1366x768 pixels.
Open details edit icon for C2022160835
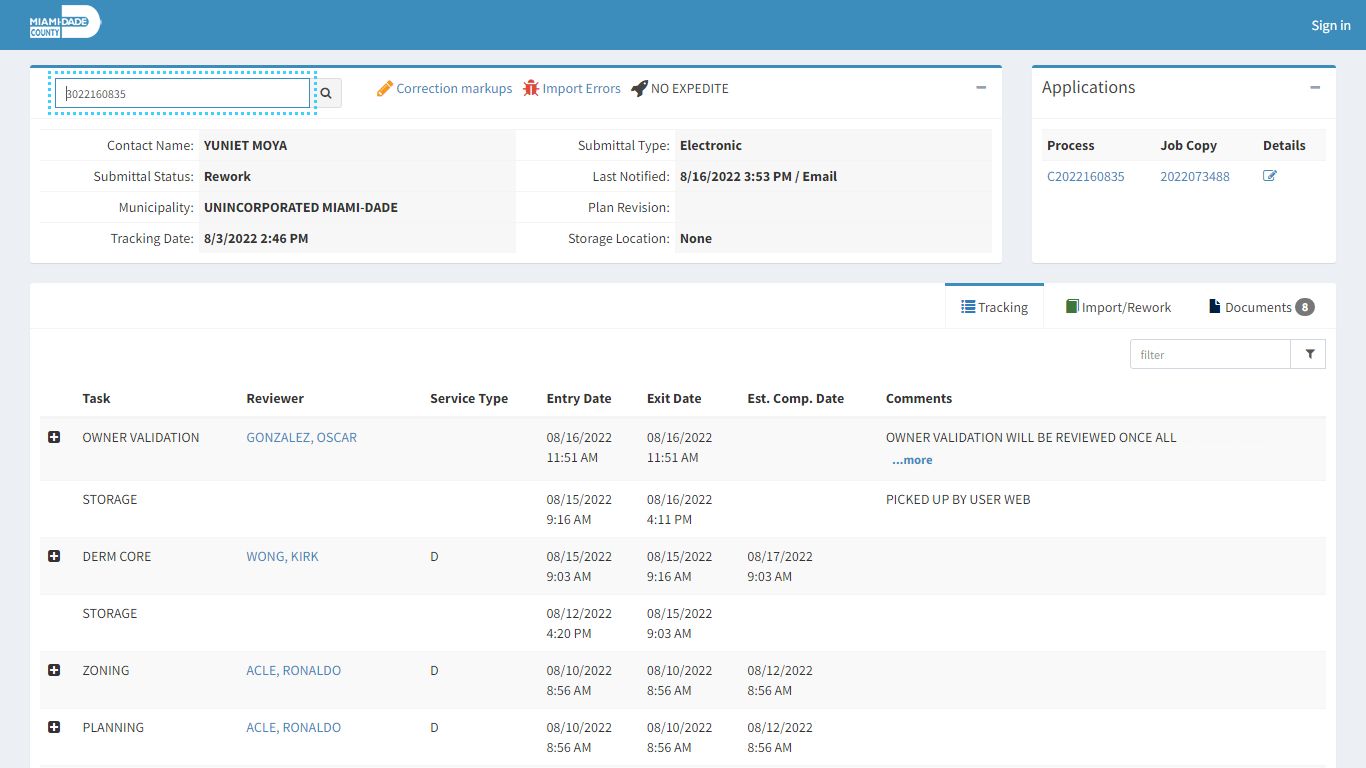coord(1270,176)
